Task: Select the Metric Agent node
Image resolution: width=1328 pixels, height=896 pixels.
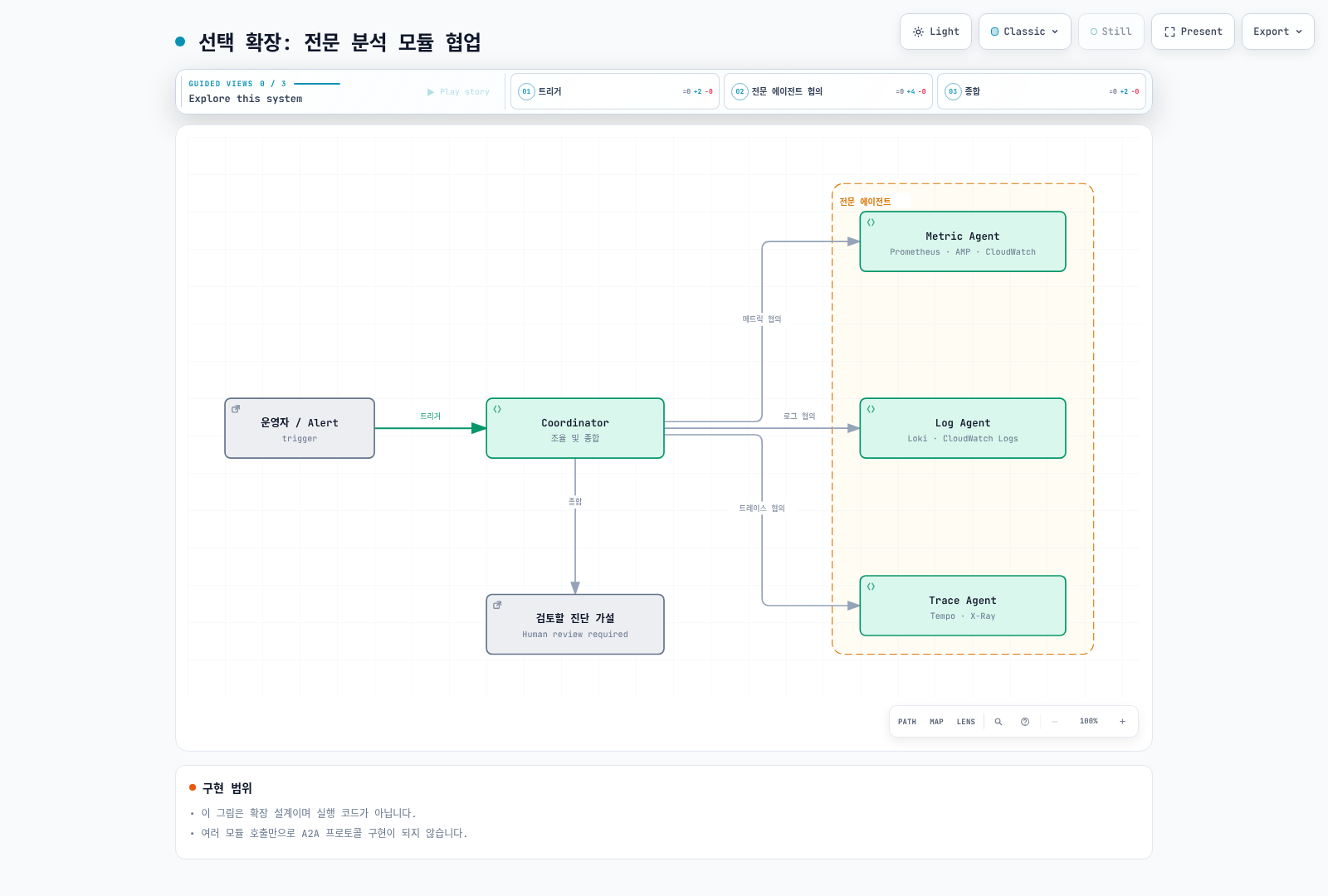Action: [x=963, y=241]
